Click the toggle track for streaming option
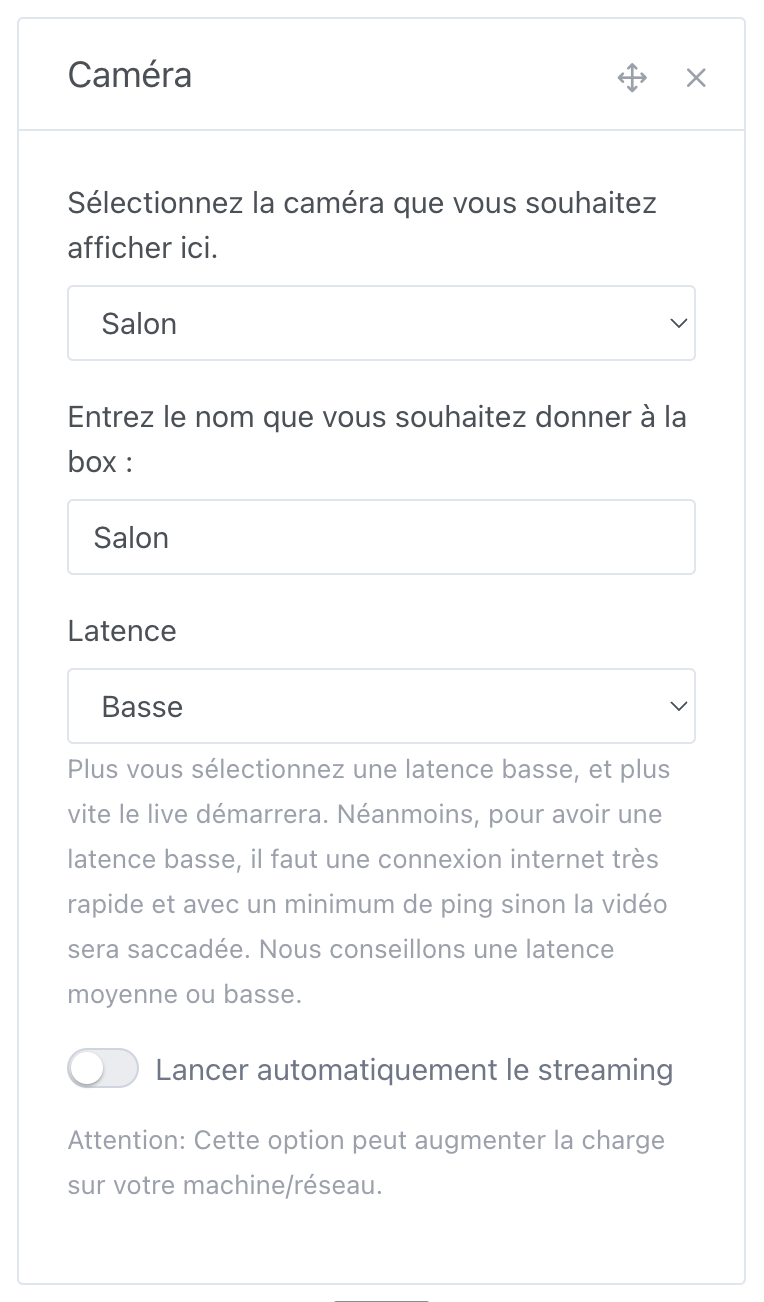This screenshot has width=764, height=1302. [103, 1068]
